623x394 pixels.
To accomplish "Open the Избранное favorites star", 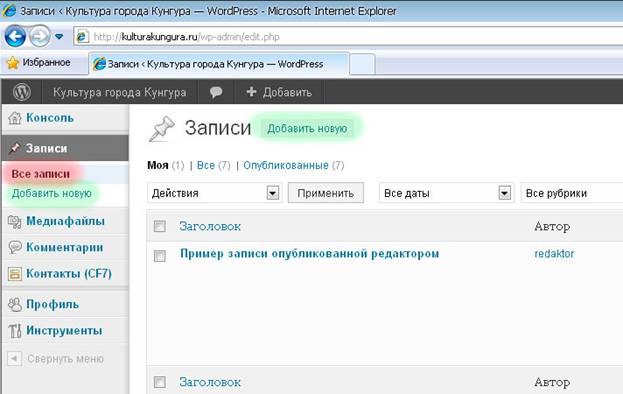I will [x=13, y=63].
